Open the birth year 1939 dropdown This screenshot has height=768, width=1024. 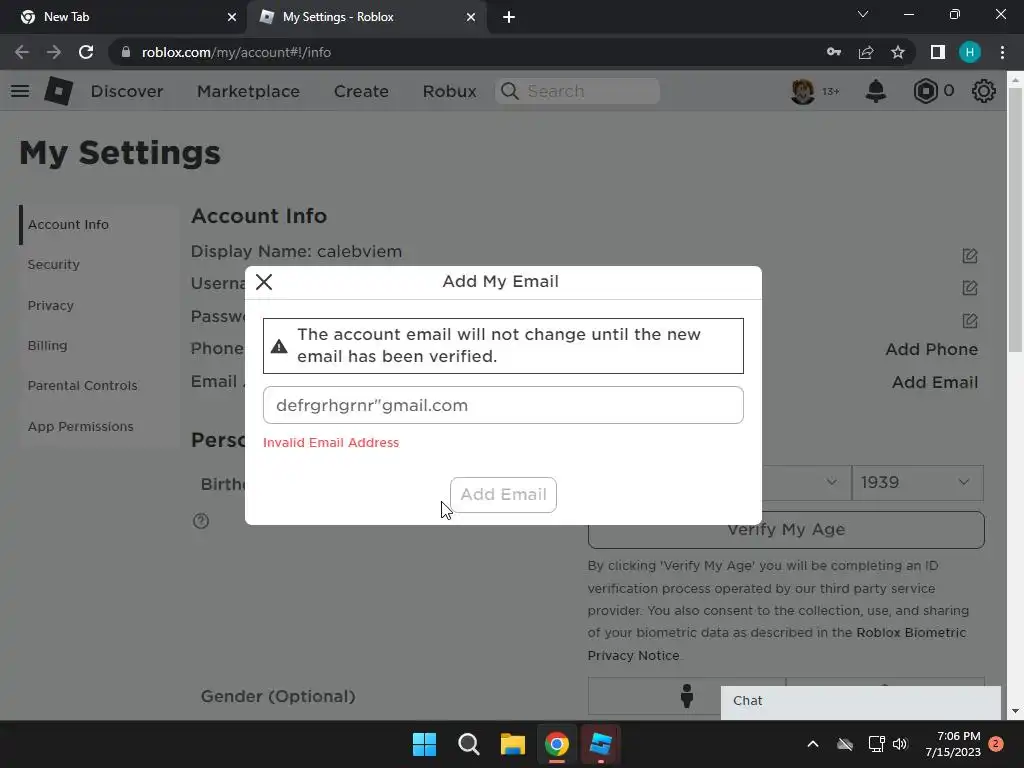pyautogui.click(x=918, y=483)
